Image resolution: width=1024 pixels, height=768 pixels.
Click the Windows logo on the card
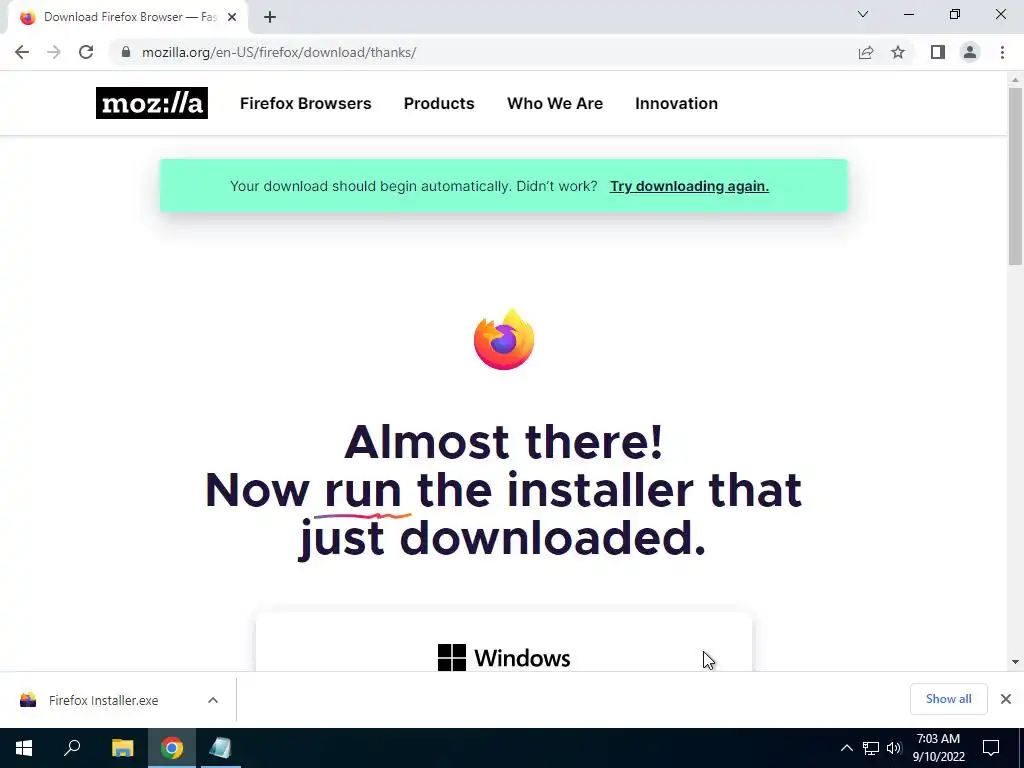(452, 657)
